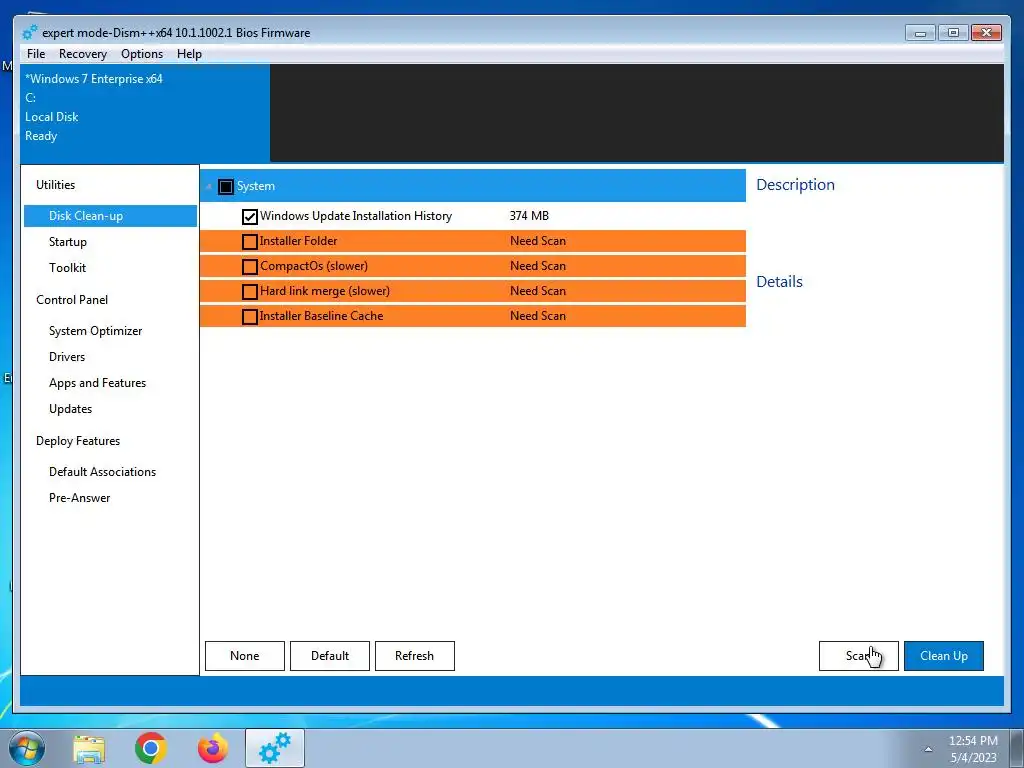Select Pre-Answer in the sidebar
The height and width of the screenshot is (768, 1024).
click(80, 498)
